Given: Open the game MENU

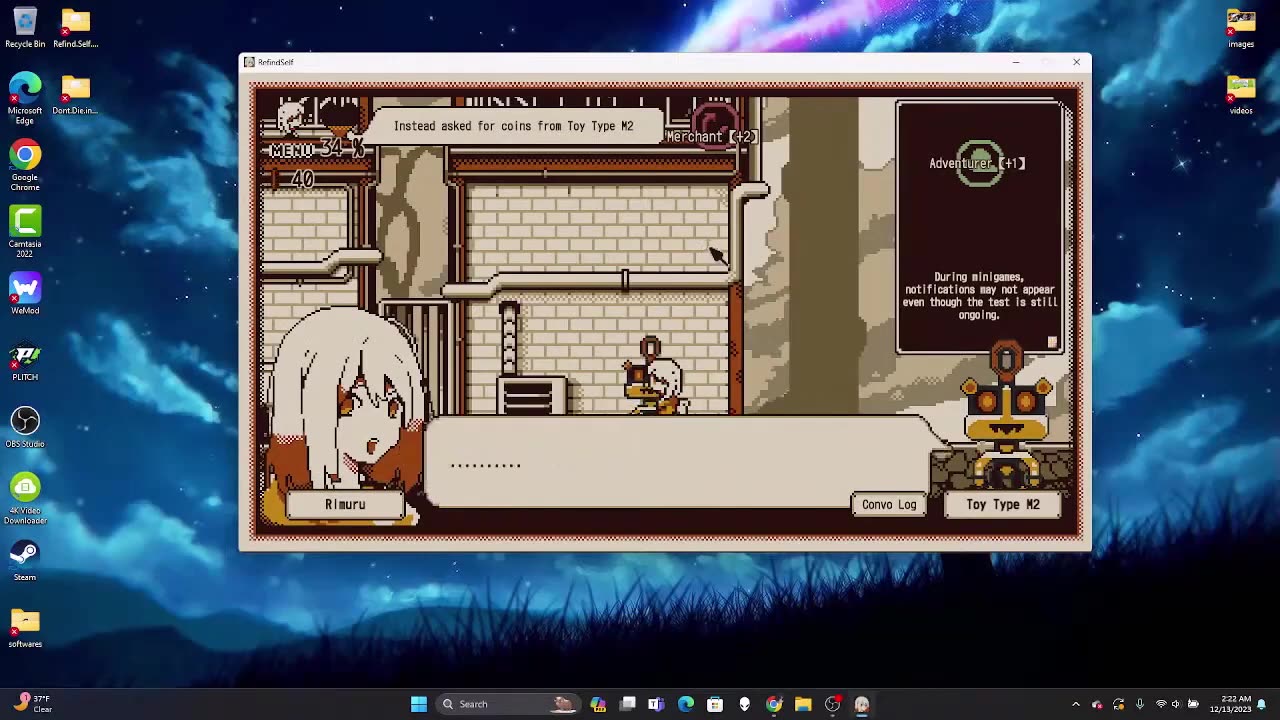Looking at the screenshot, I should 292,150.
